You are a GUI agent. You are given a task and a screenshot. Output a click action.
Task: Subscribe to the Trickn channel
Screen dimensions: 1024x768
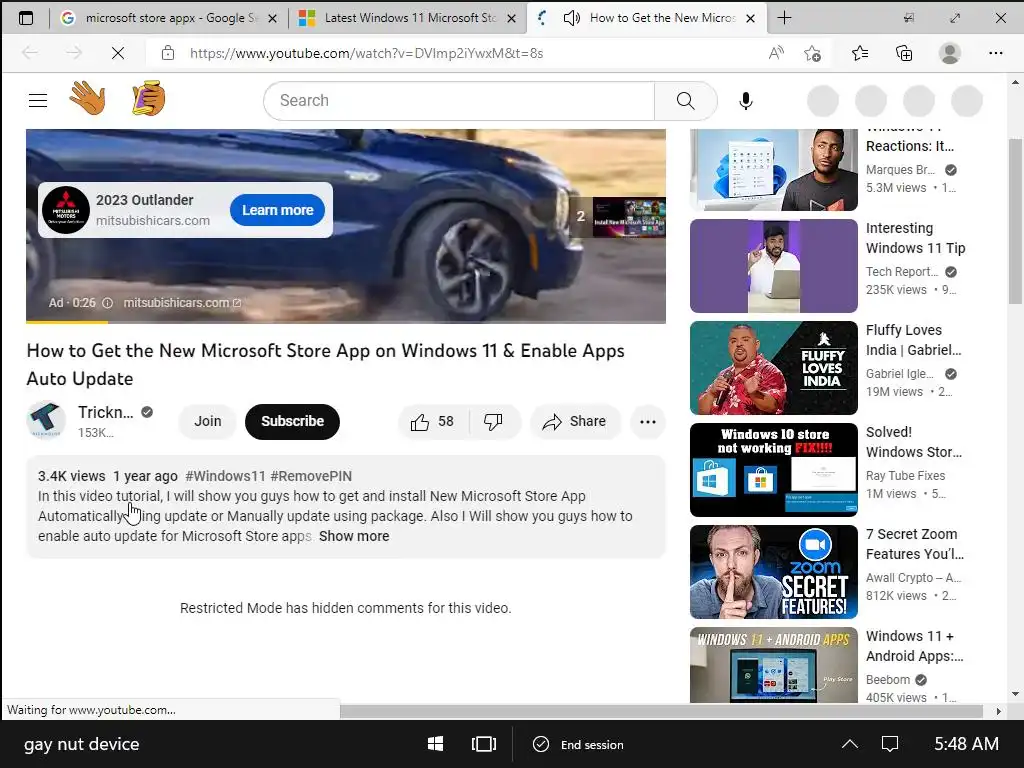(292, 422)
